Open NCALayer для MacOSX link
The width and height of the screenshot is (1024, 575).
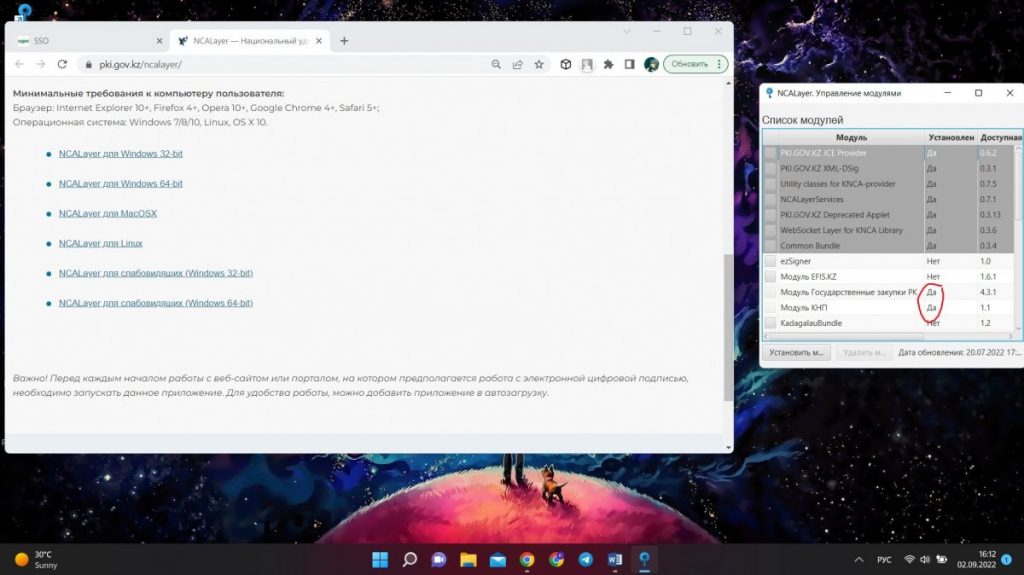pos(108,213)
